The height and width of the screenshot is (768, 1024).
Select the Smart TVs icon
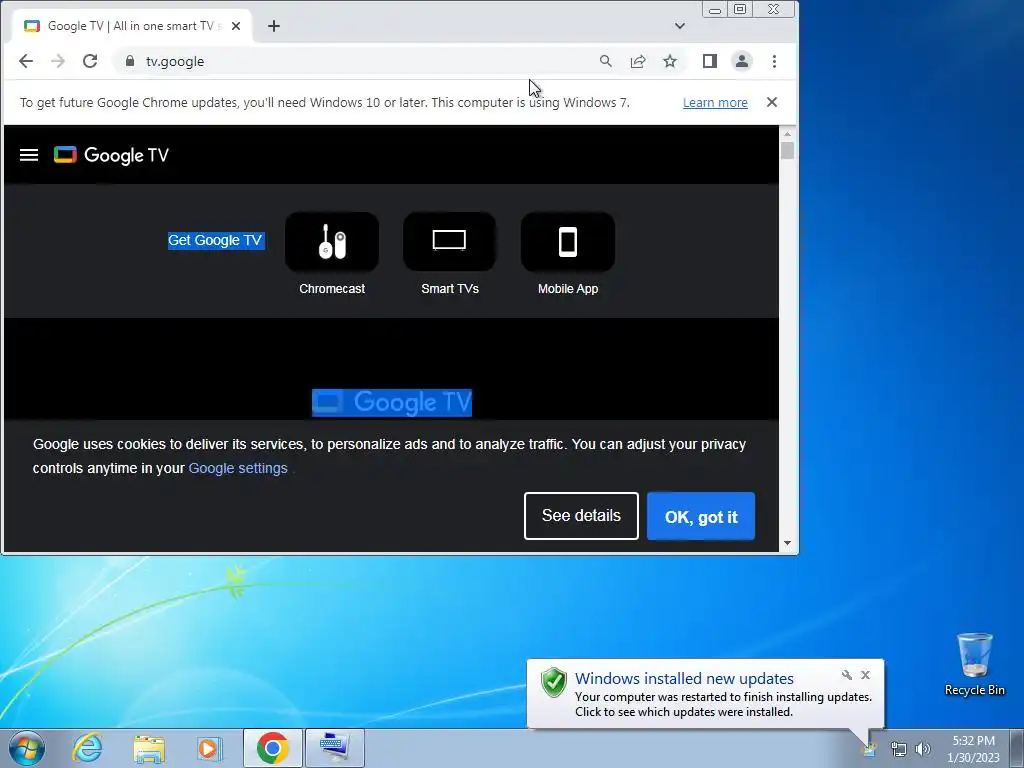tap(449, 242)
